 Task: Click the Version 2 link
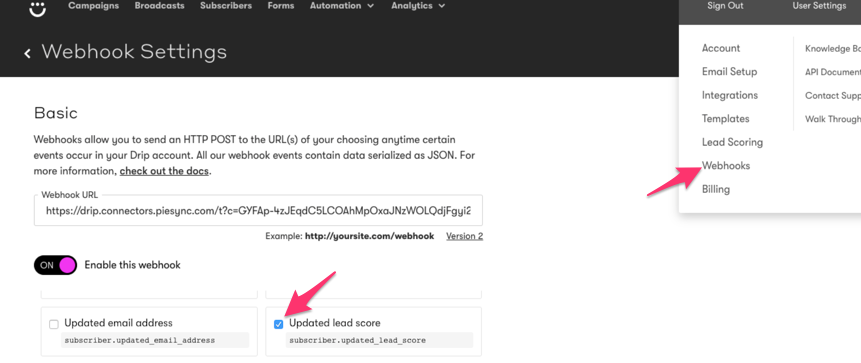coord(464,236)
